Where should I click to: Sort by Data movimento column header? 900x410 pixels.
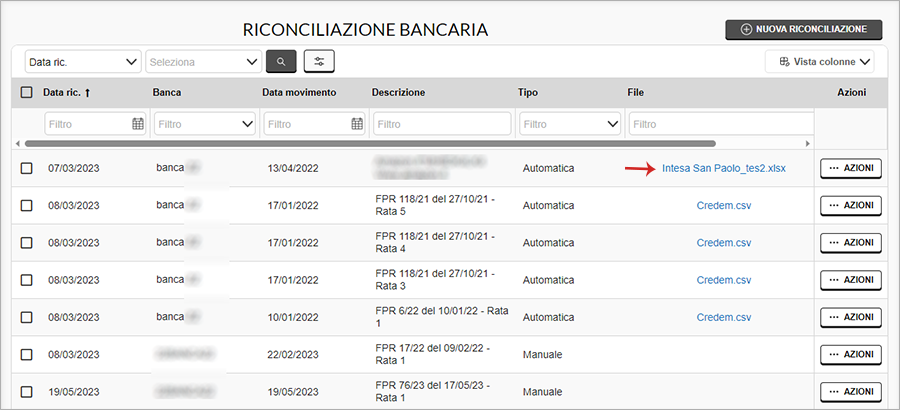(x=299, y=93)
